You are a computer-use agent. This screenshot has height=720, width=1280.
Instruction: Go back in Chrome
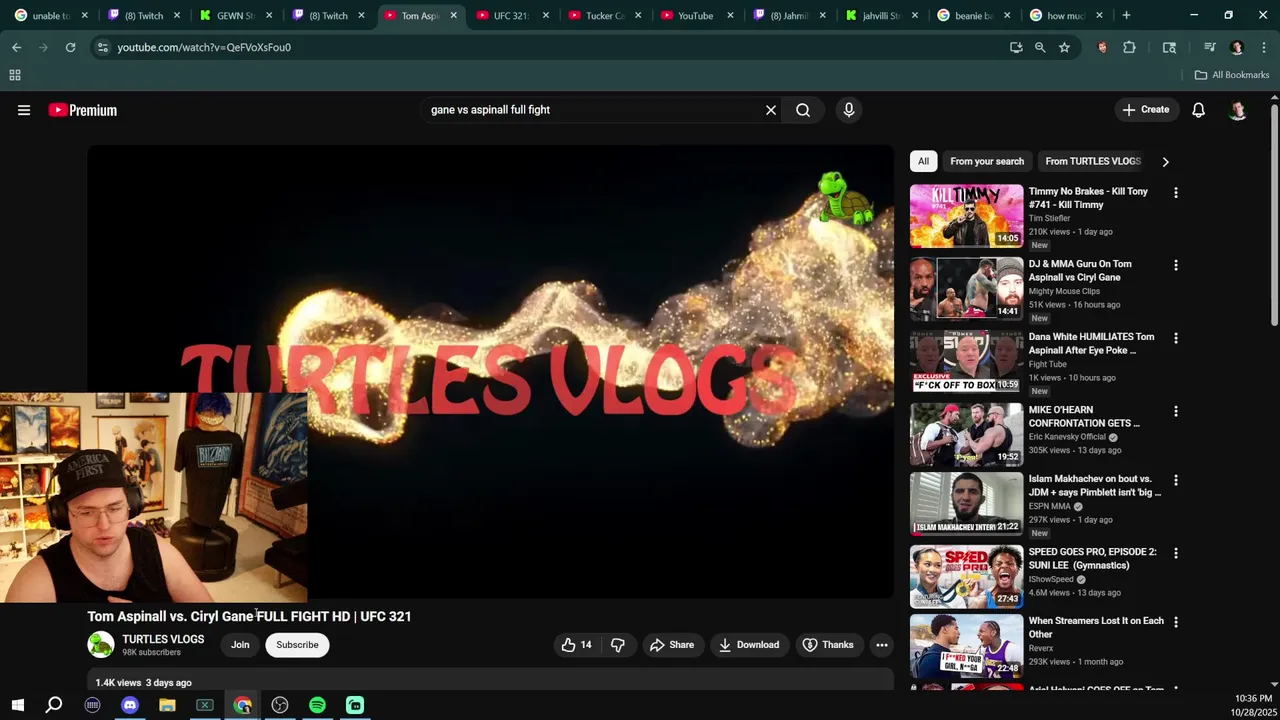16,47
